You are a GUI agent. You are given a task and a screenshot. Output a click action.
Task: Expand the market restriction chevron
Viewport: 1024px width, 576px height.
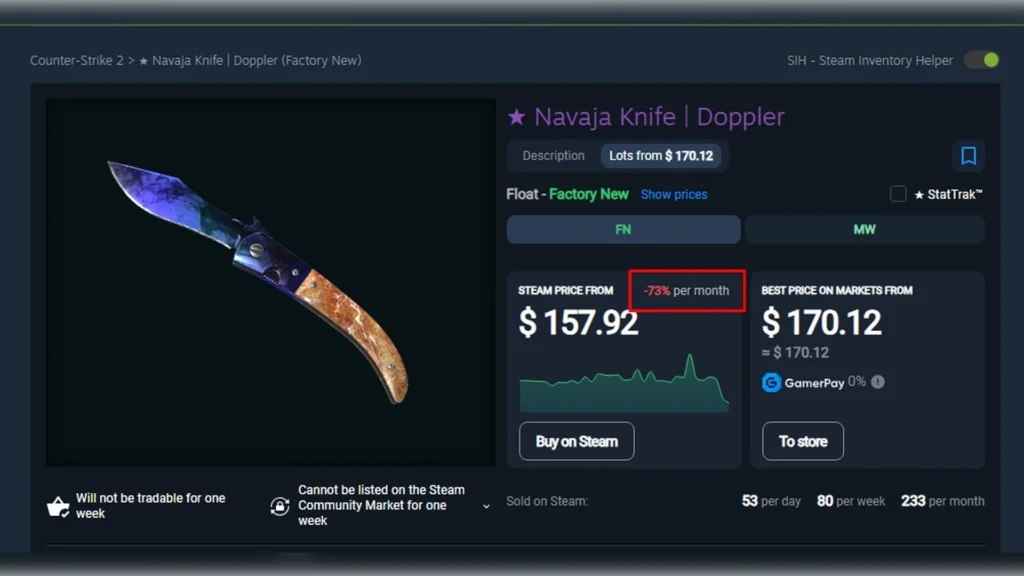click(486, 506)
